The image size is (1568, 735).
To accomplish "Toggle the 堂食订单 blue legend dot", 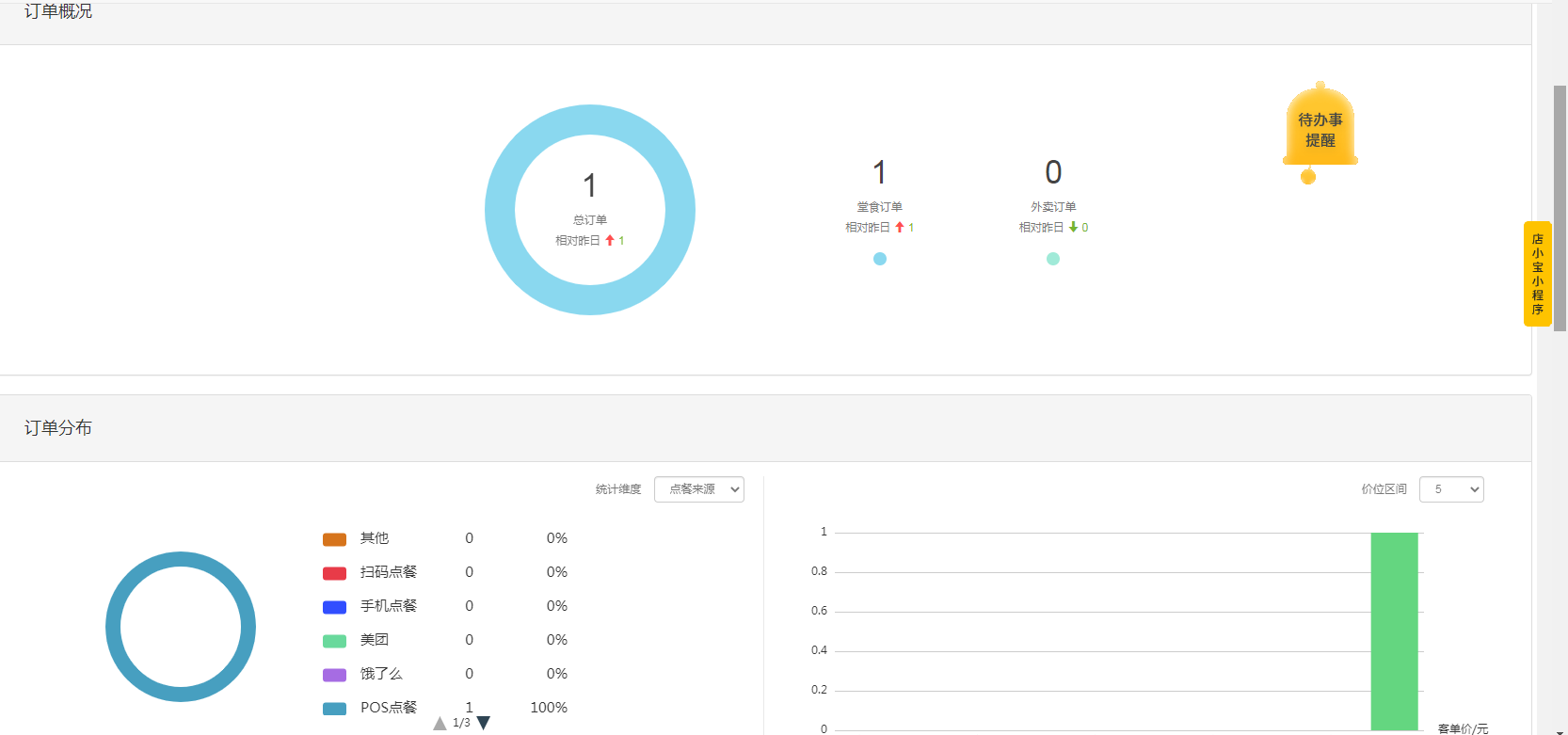I will pyautogui.click(x=880, y=259).
